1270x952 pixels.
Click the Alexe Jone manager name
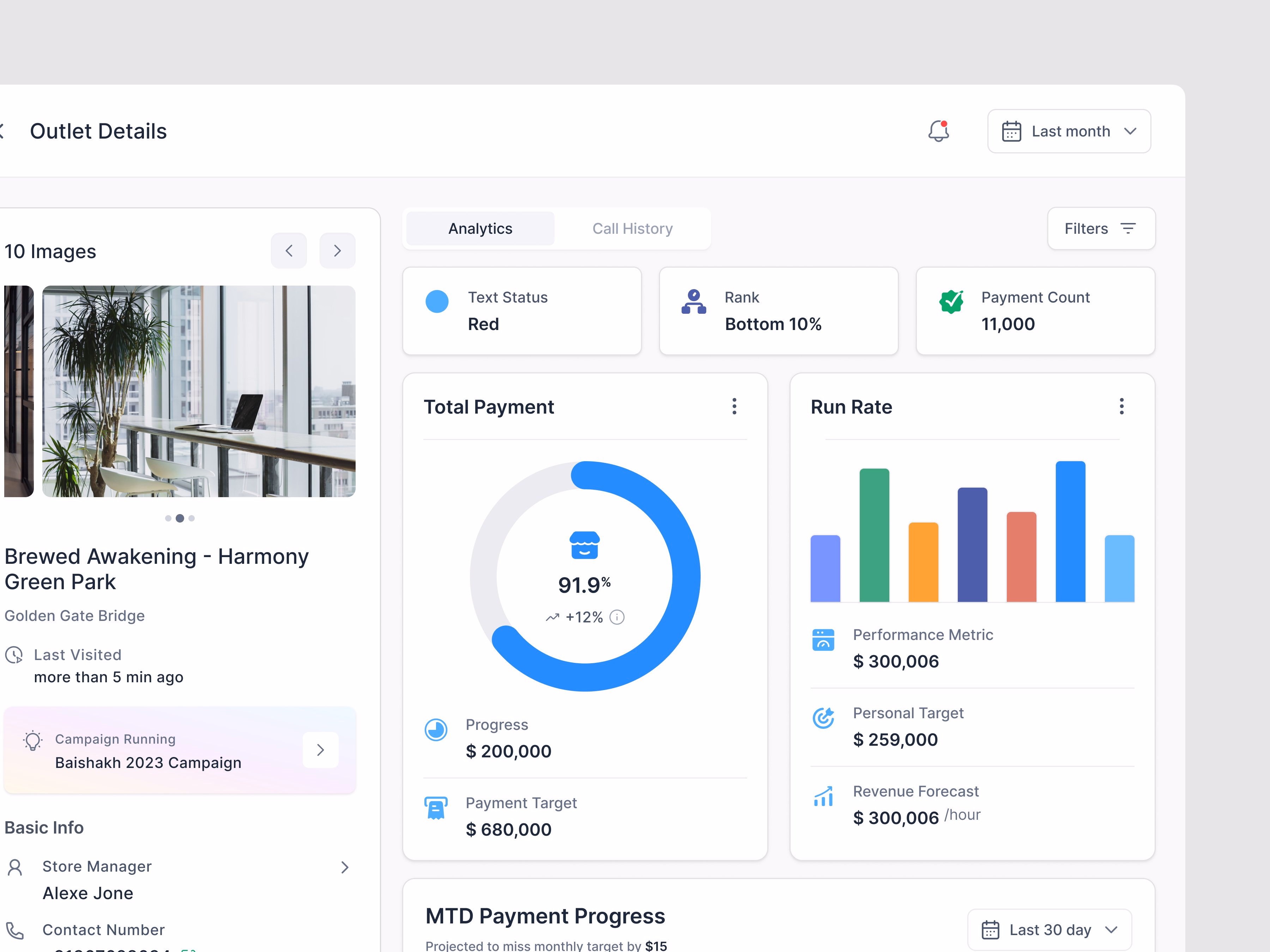88,893
